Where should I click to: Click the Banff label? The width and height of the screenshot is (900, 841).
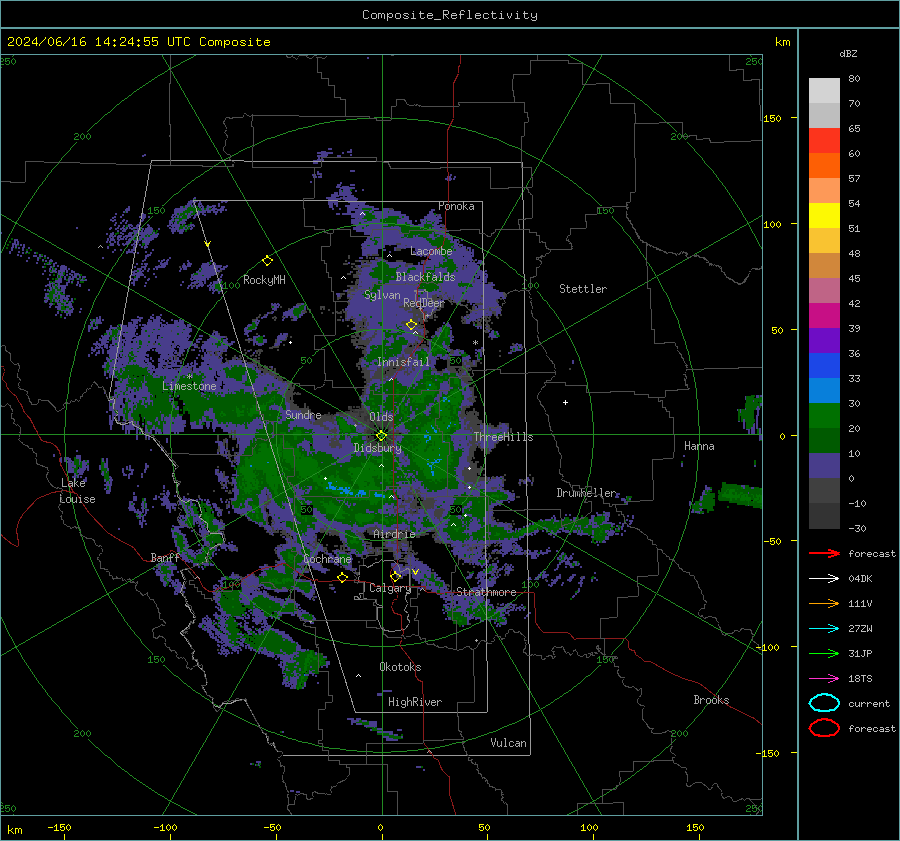[165, 557]
